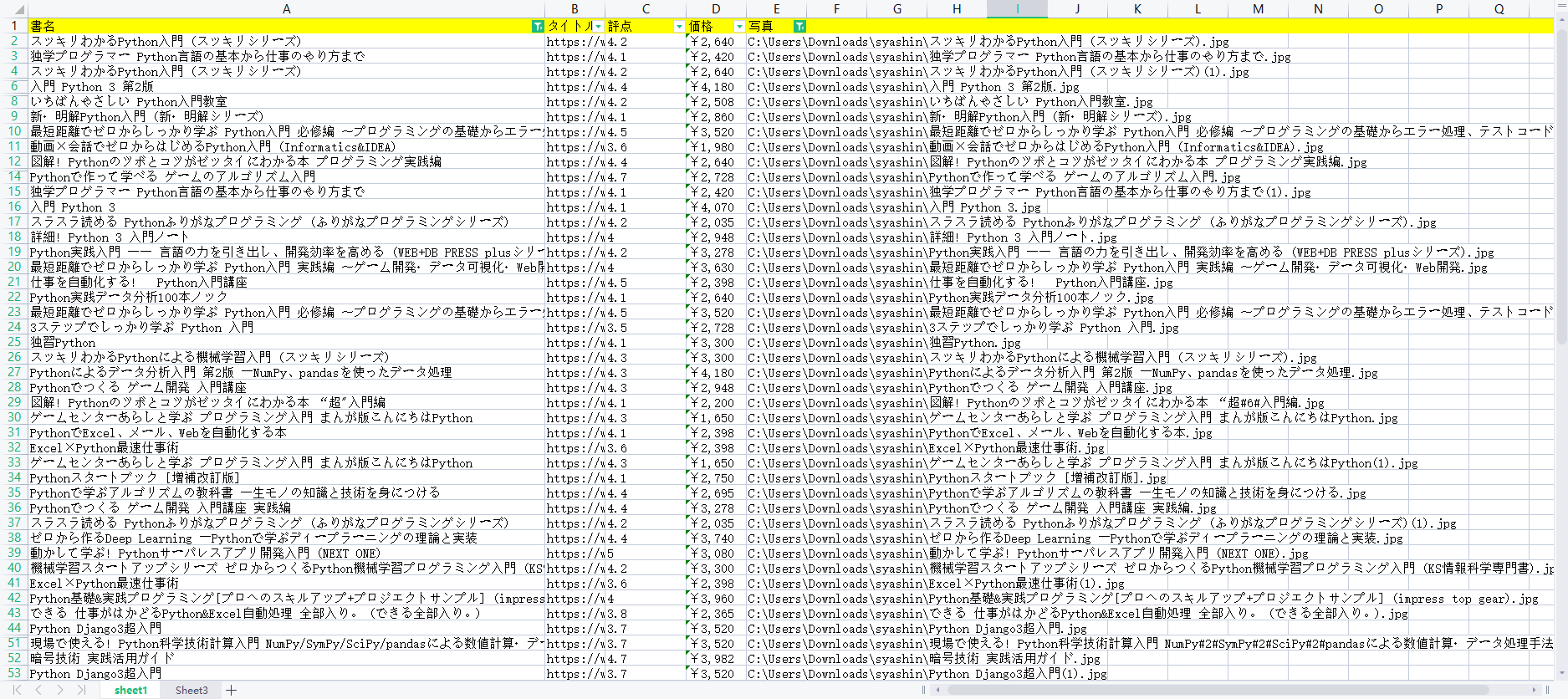Jump to last sheet tab arrow

tap(81, 690)
